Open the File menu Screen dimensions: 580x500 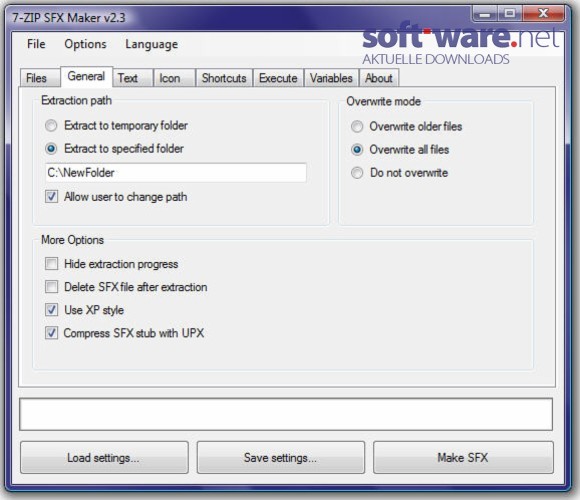[x=36, y=44]
